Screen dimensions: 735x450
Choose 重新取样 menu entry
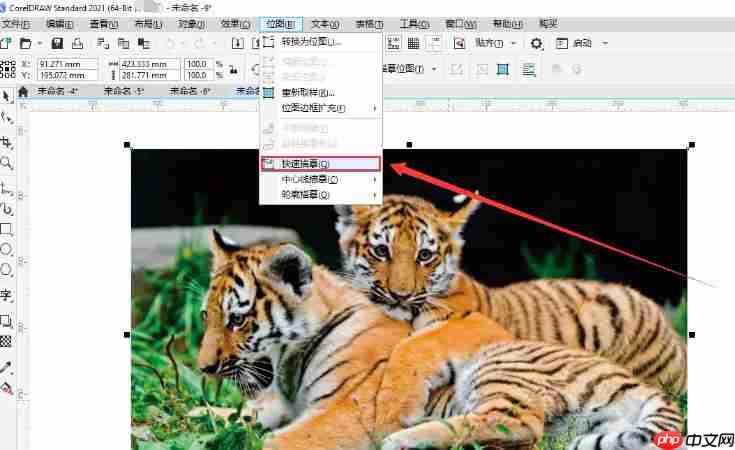tap(322, 93)
